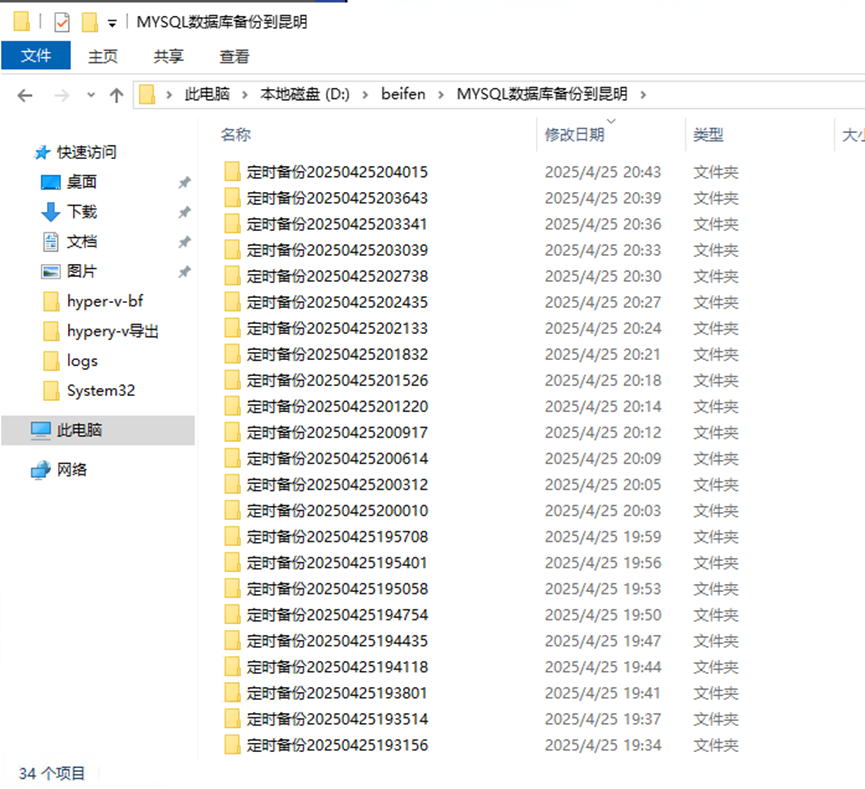Select folder name 定时备份20250425195058
Screen dimensions: 865x789
(x=337, y=589)
